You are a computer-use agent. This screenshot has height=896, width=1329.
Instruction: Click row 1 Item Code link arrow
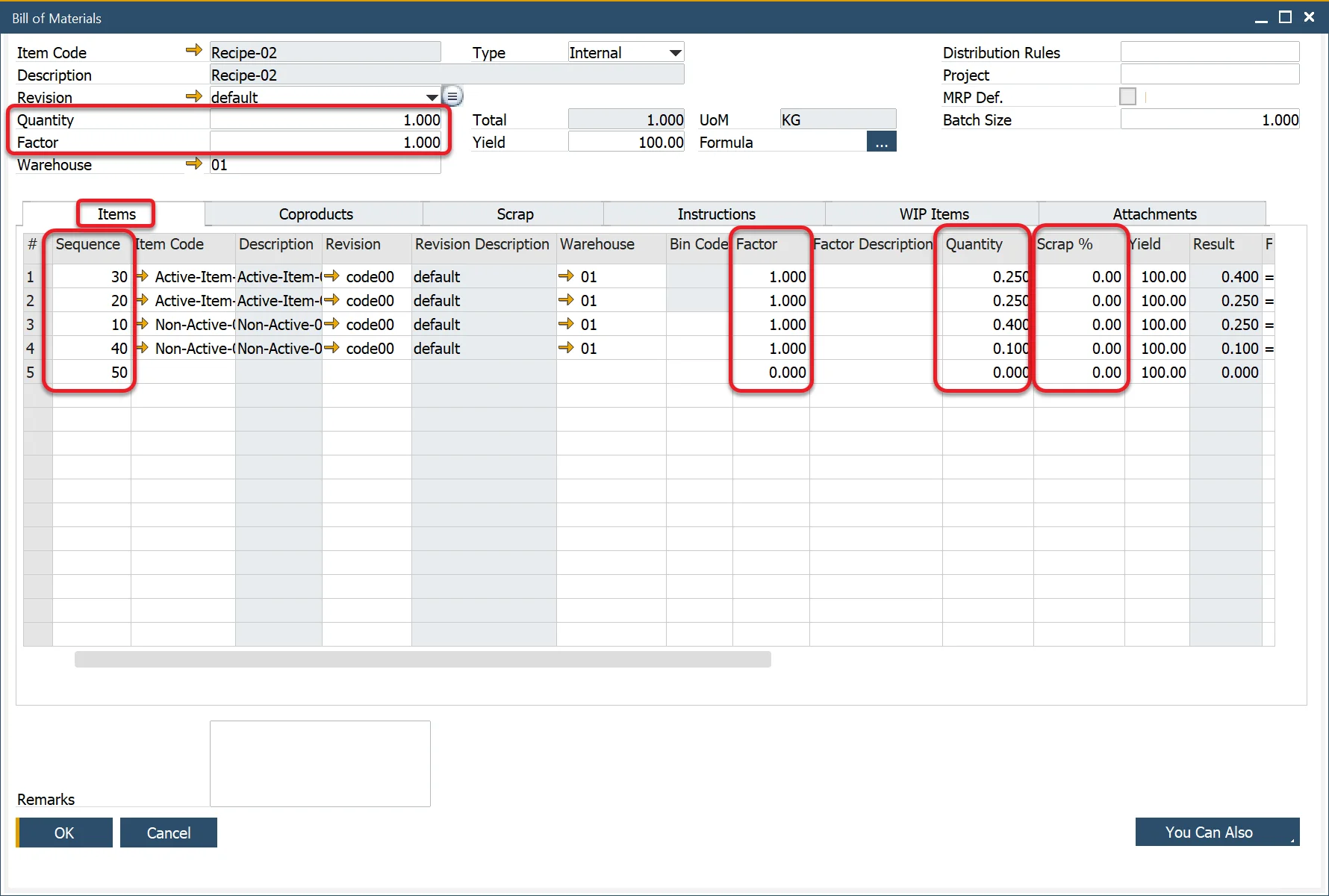(142, 276)
